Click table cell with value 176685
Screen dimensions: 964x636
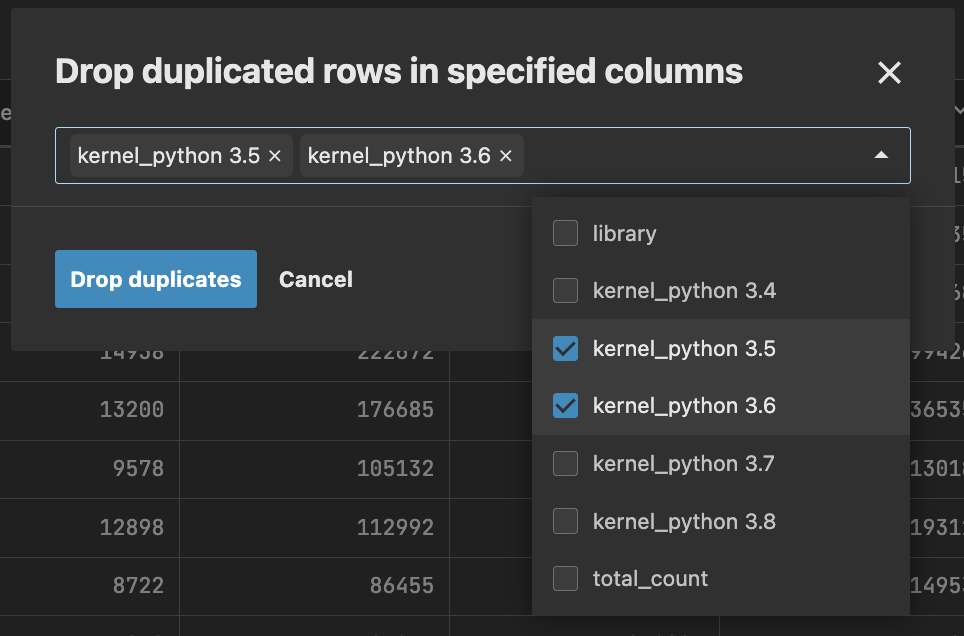(x=394, y=410)
